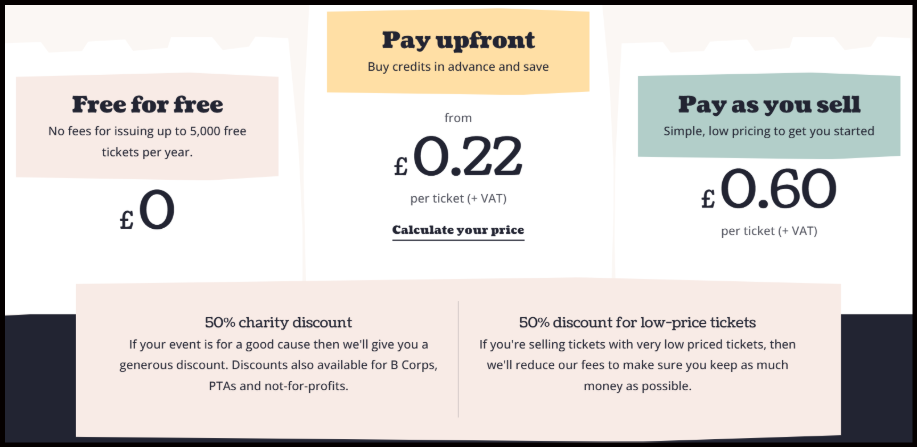
Task: Click the 5,000 free tickets per year text
Action: [147, 141]
